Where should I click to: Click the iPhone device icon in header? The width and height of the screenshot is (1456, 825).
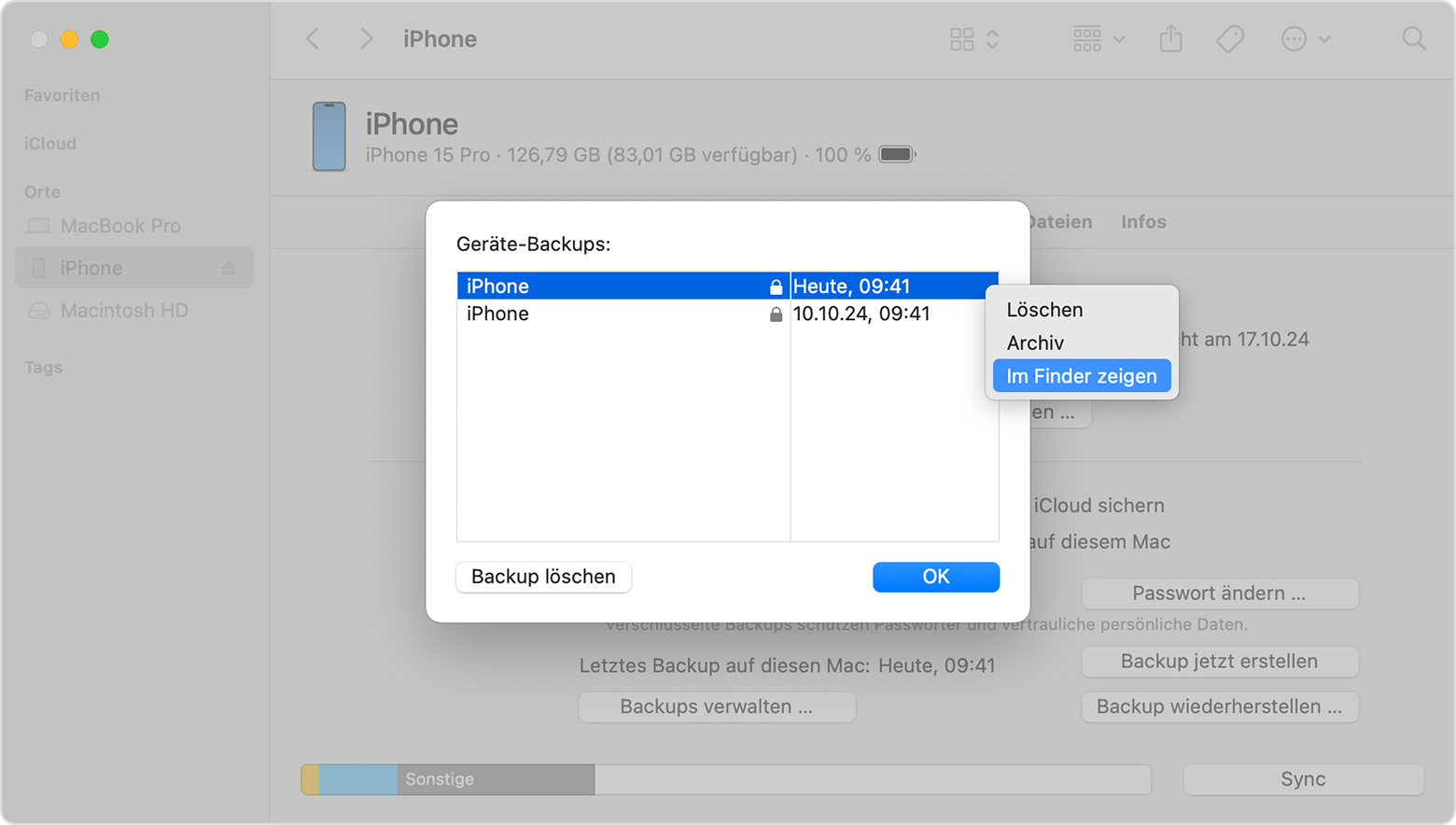(x=329, y=136)
